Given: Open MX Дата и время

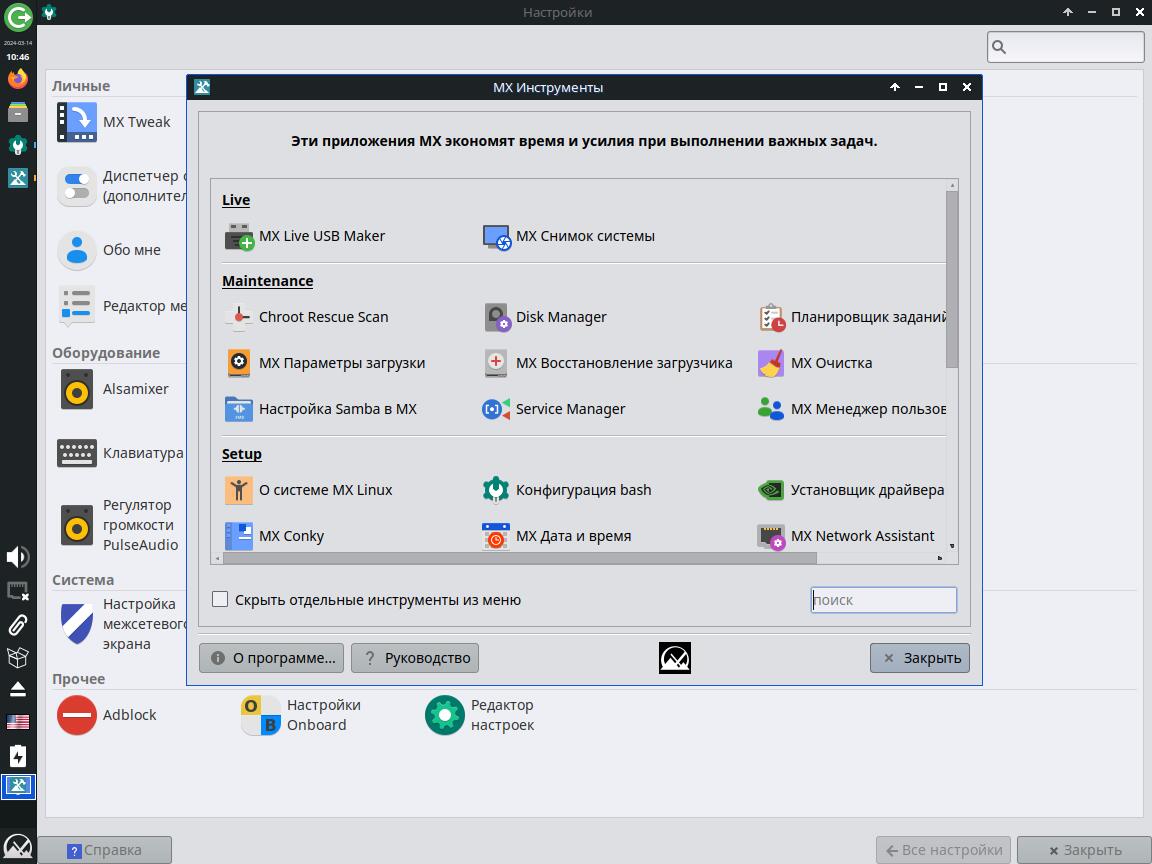Looking at the screenshot, I should pos(557,536).
